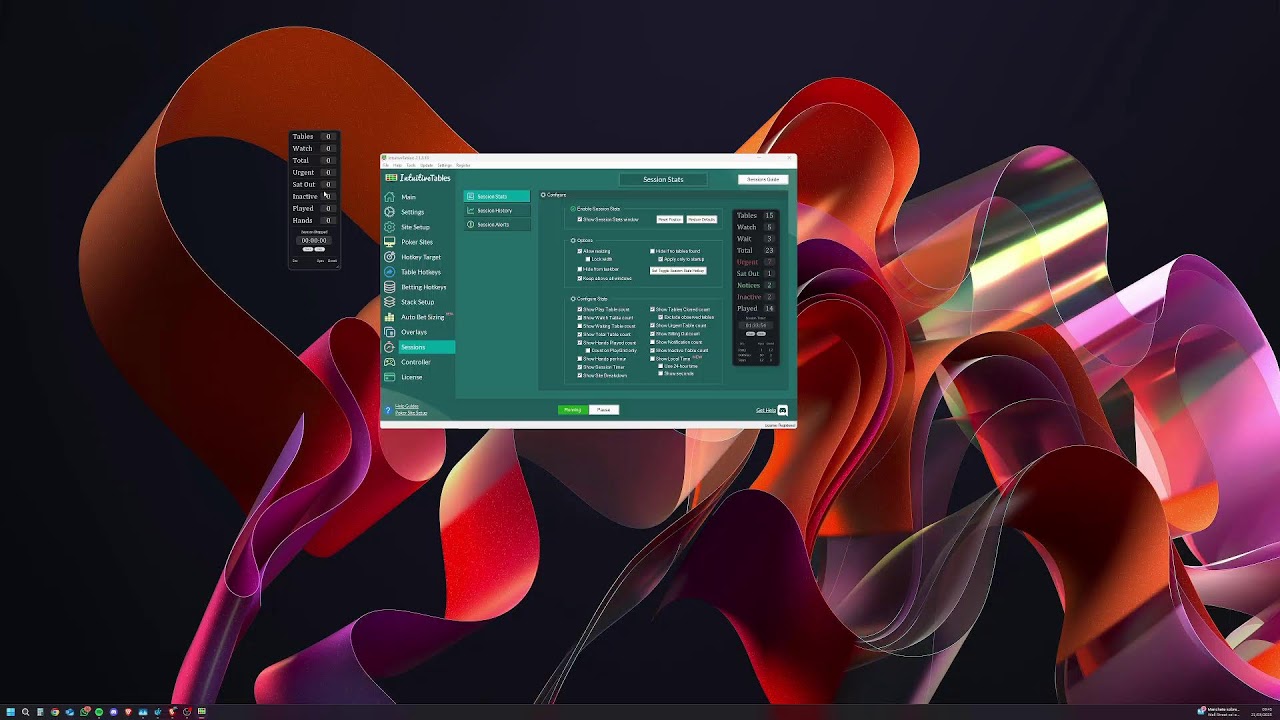Open the Site Setup cog icon
Screen dimensions: 1280x720
389,227
